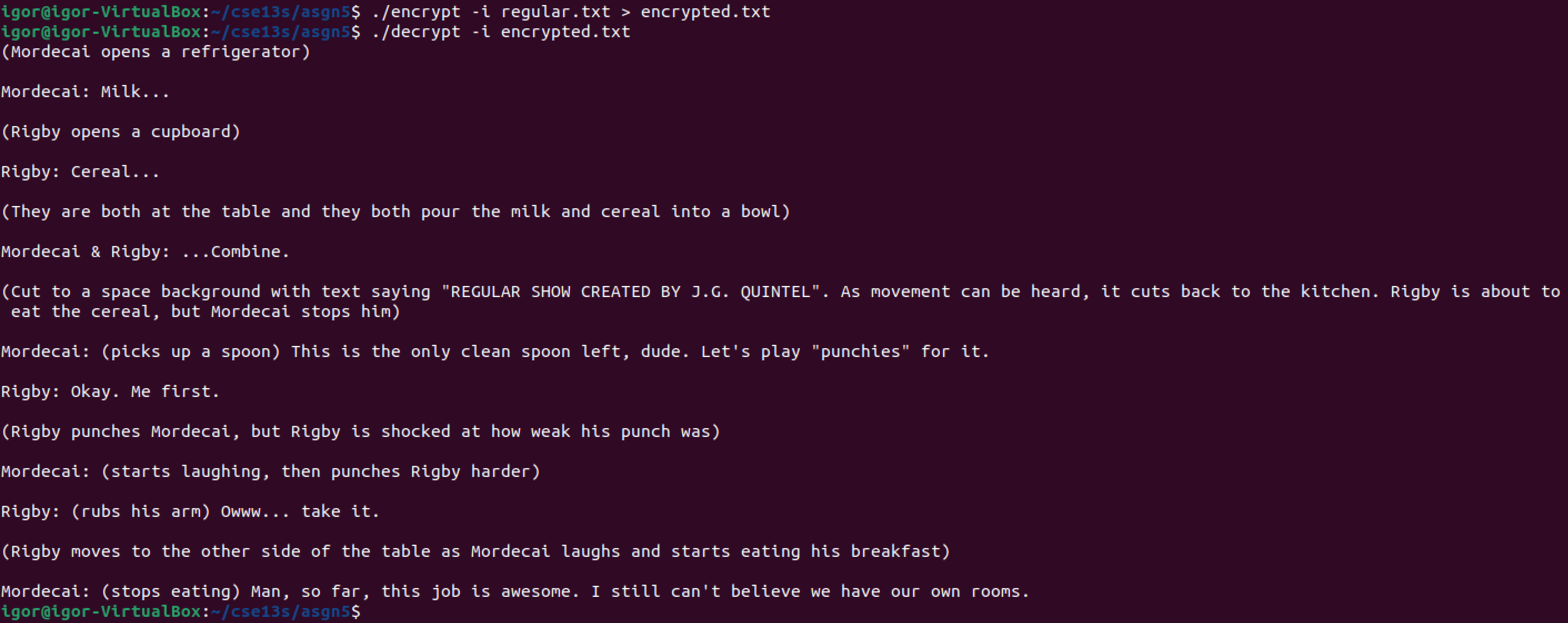
Task: Click the 'this job is awesome' line
Action: 515,591
